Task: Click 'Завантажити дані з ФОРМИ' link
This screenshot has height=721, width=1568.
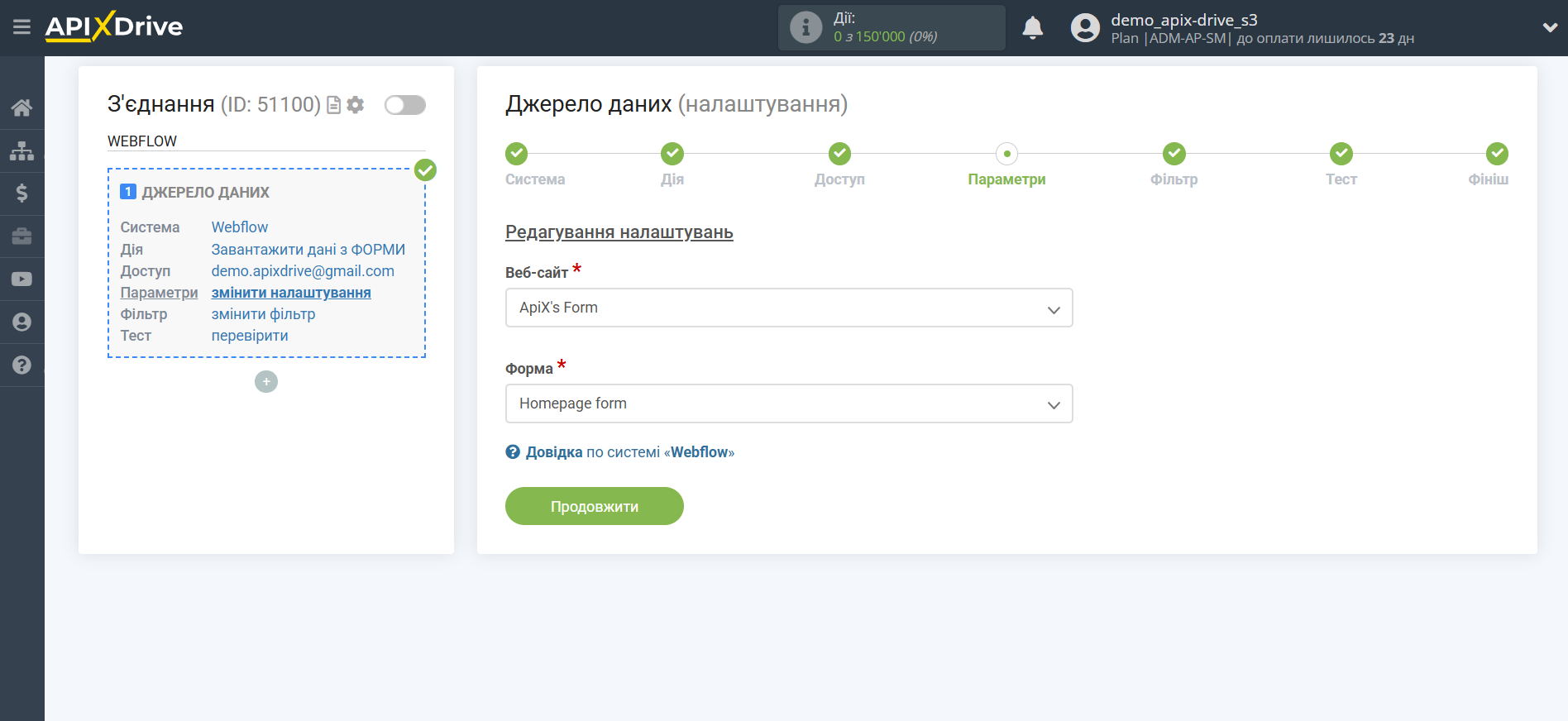Action: pos(308,250)
